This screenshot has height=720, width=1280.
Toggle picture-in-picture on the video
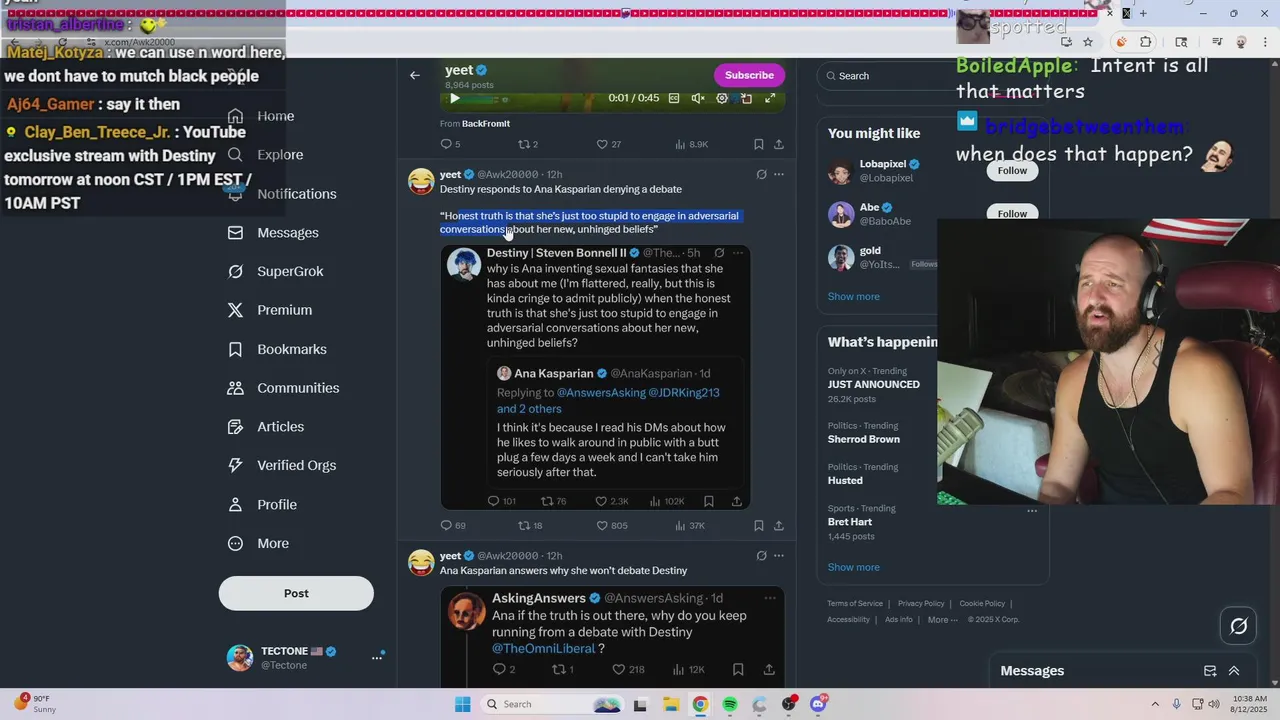tap(746, 98)
